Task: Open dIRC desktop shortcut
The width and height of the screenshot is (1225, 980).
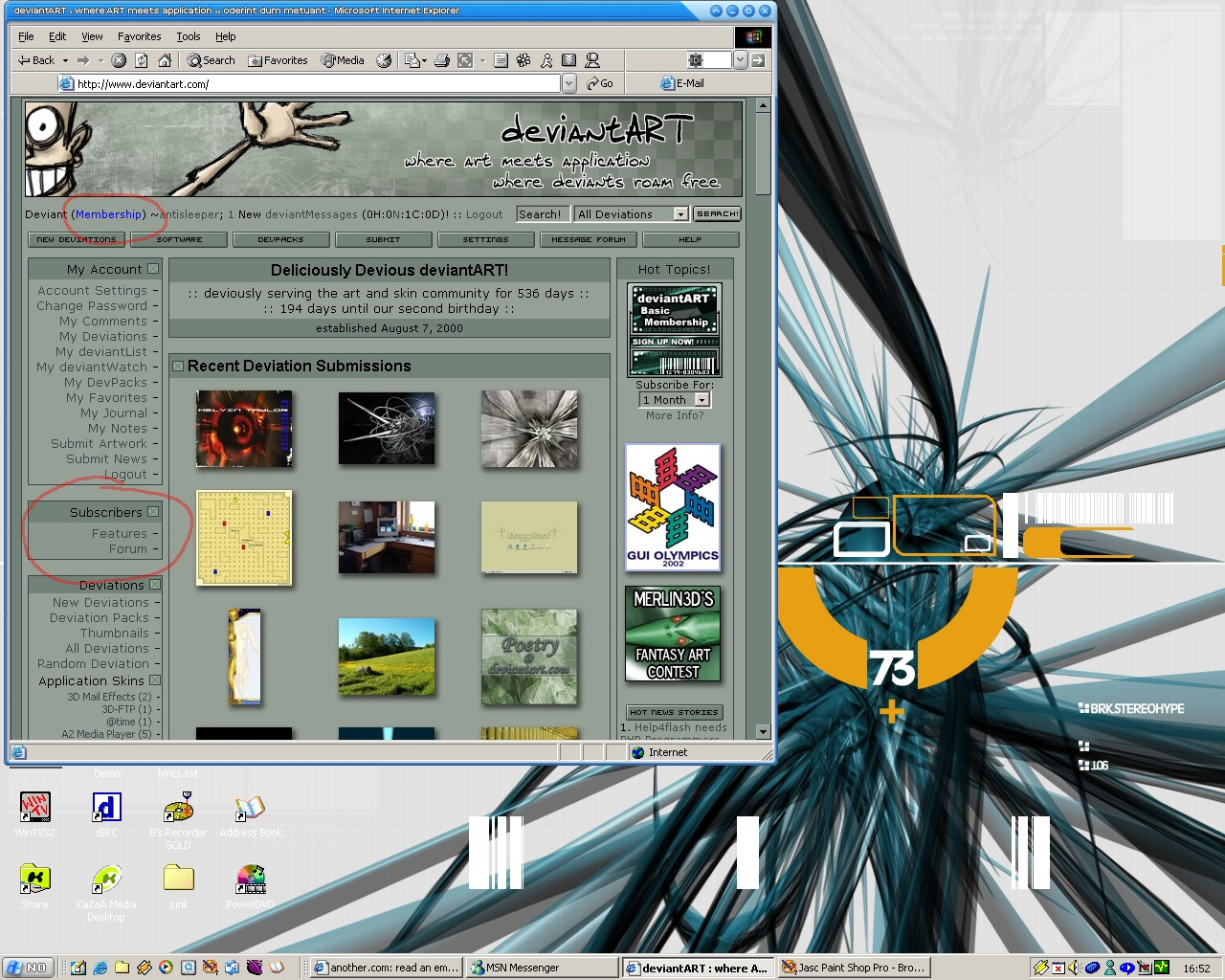Action: 106,815
